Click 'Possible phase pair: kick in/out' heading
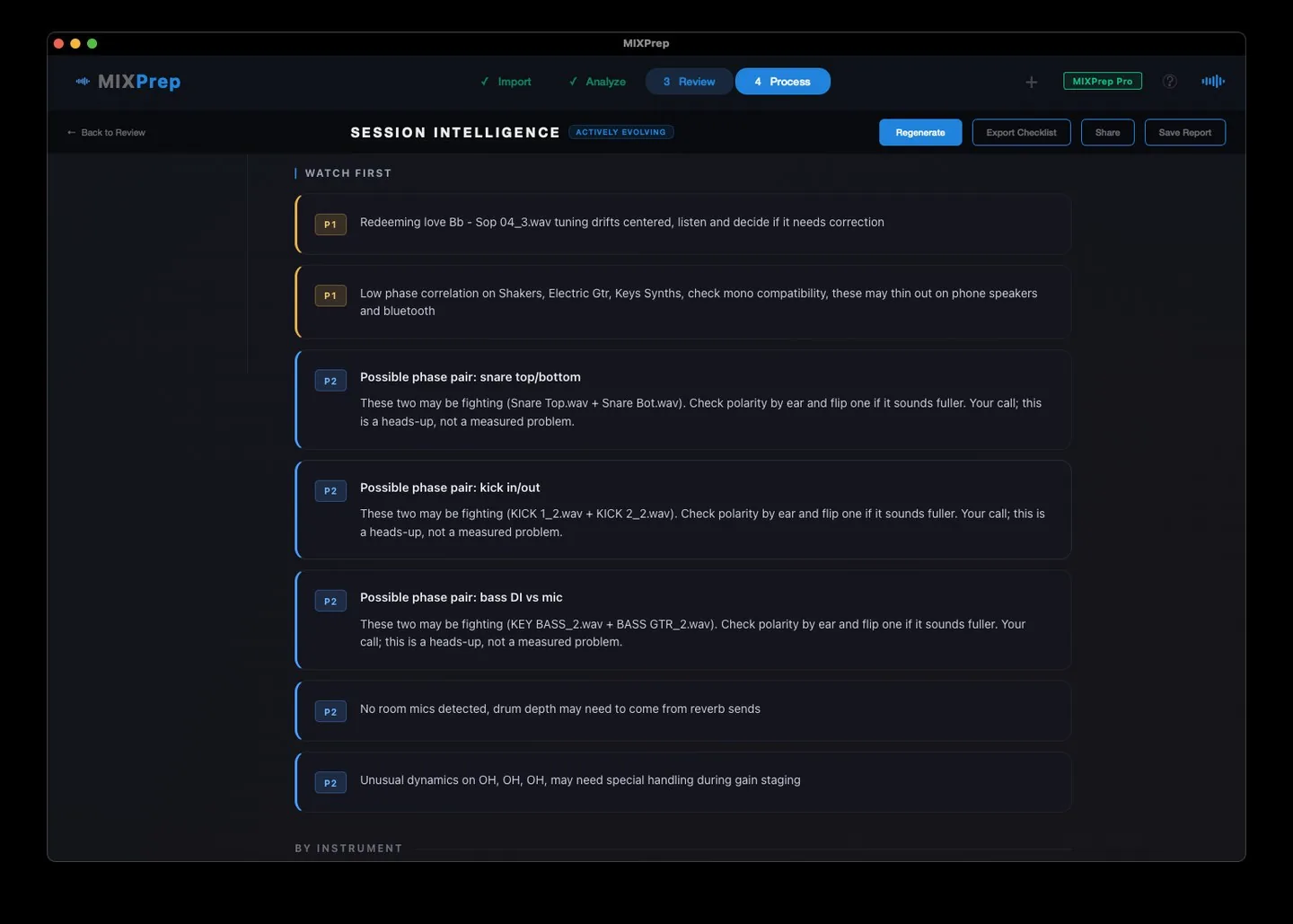 [450, 488]
